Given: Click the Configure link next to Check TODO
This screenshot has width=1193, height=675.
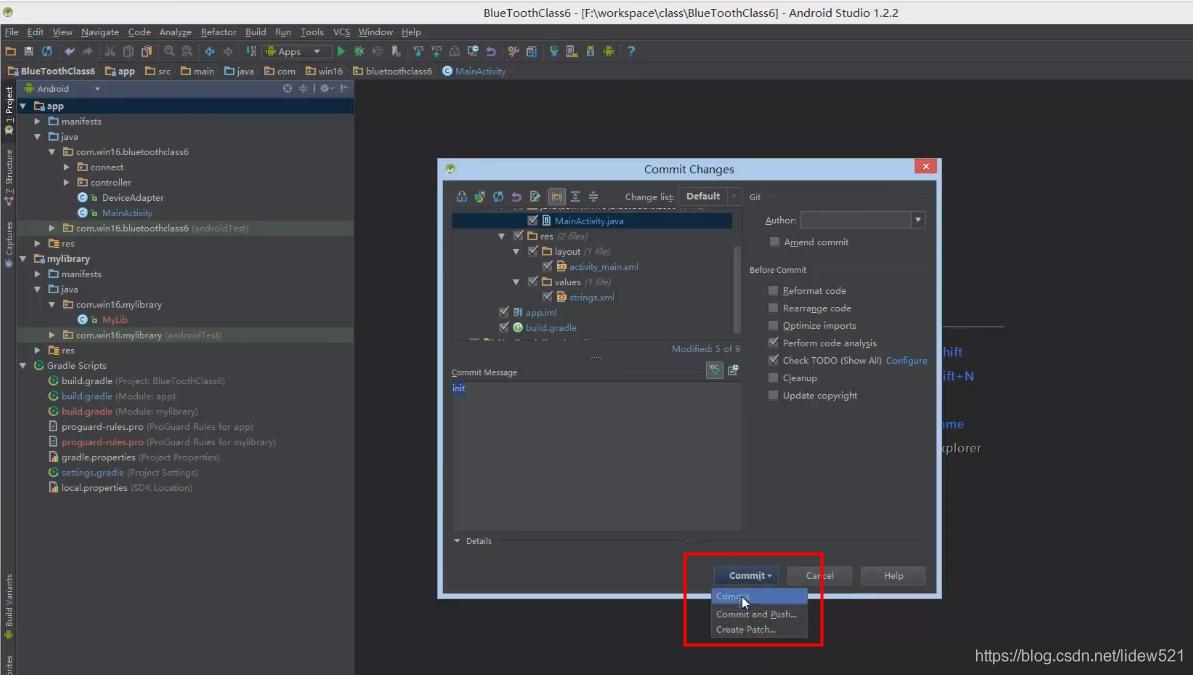Looking at the screenshot, I should 906,360.
